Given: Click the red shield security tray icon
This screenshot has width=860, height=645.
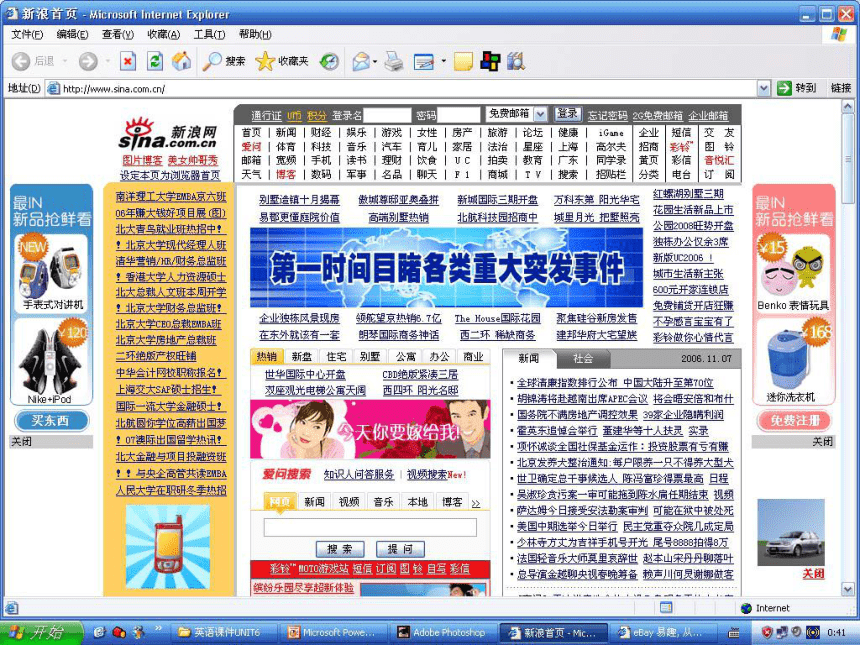Looking at the screenshot, I should point(767,632).
